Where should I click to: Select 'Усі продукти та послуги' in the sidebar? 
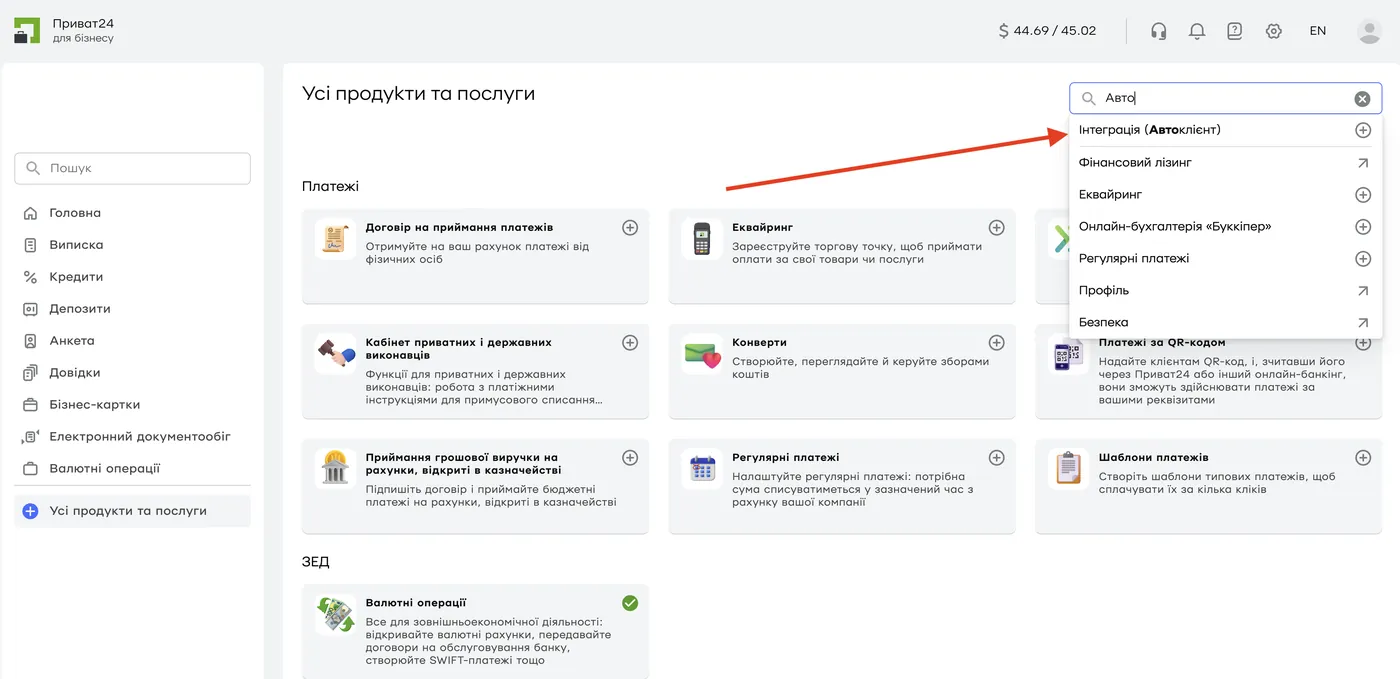[132, 511]
